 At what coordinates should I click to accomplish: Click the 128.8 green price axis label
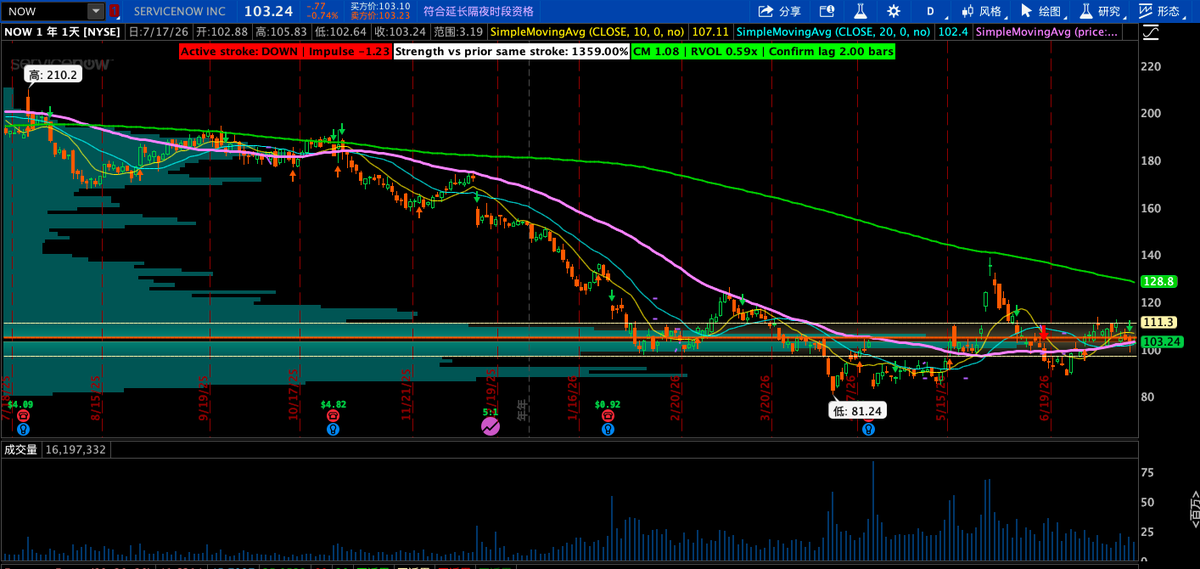coord(1157,283)
